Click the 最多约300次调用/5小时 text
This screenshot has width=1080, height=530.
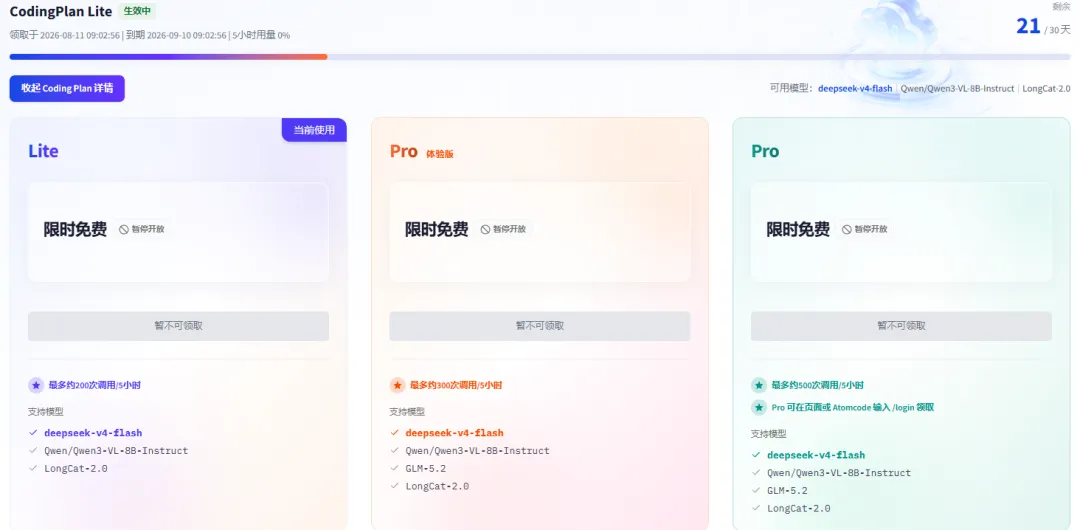click(x=456, y=385)
